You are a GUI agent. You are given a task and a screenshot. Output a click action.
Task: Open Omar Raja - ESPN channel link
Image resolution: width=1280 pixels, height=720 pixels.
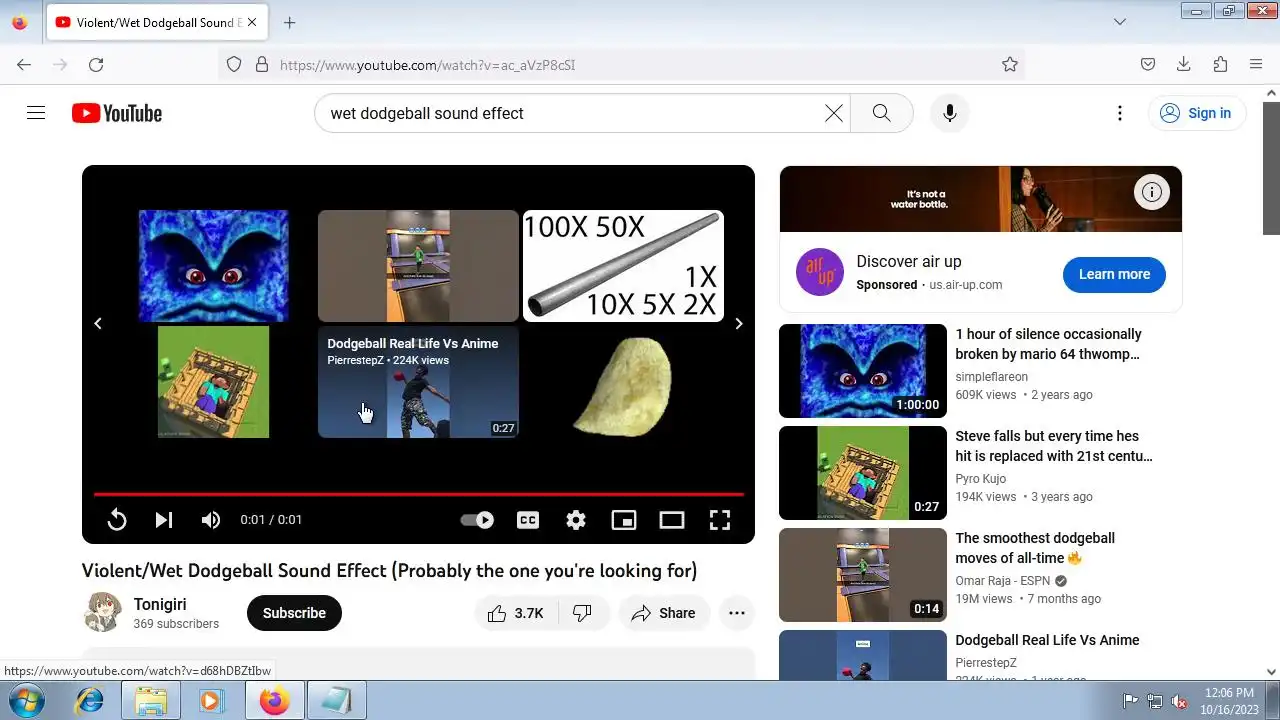point(1003,581)
